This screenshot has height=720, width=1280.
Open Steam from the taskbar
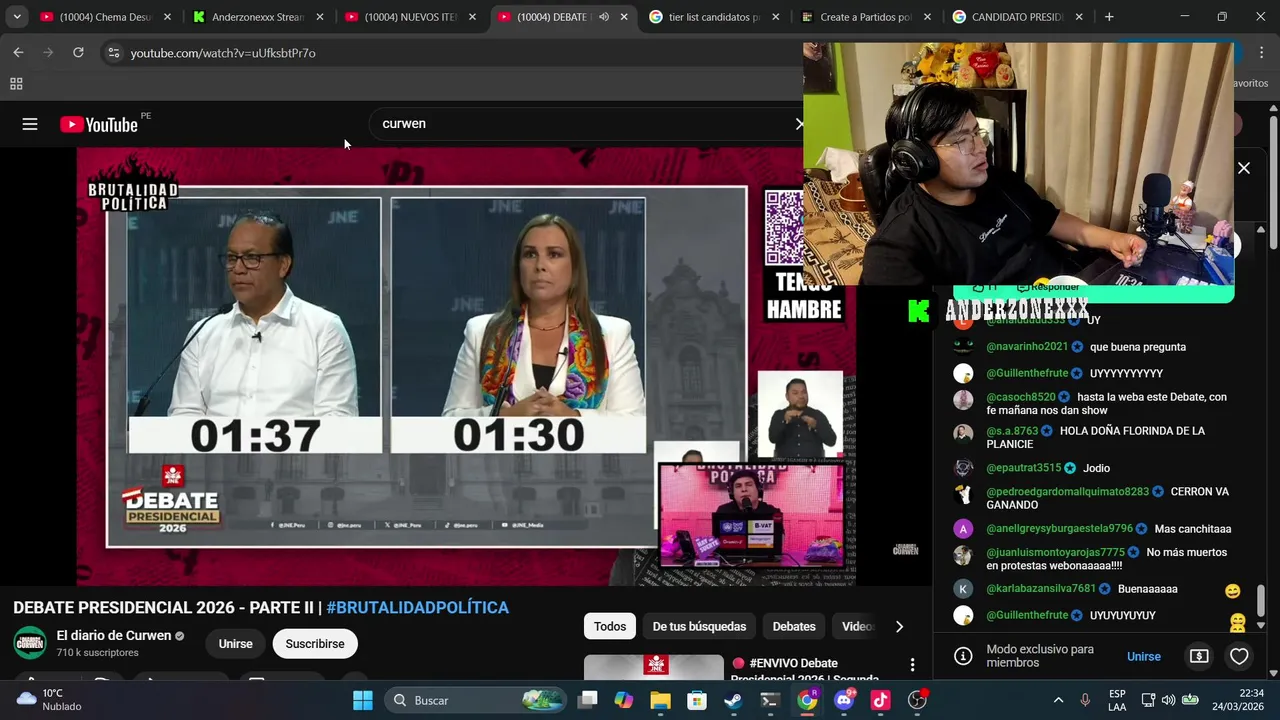(733, 700)
